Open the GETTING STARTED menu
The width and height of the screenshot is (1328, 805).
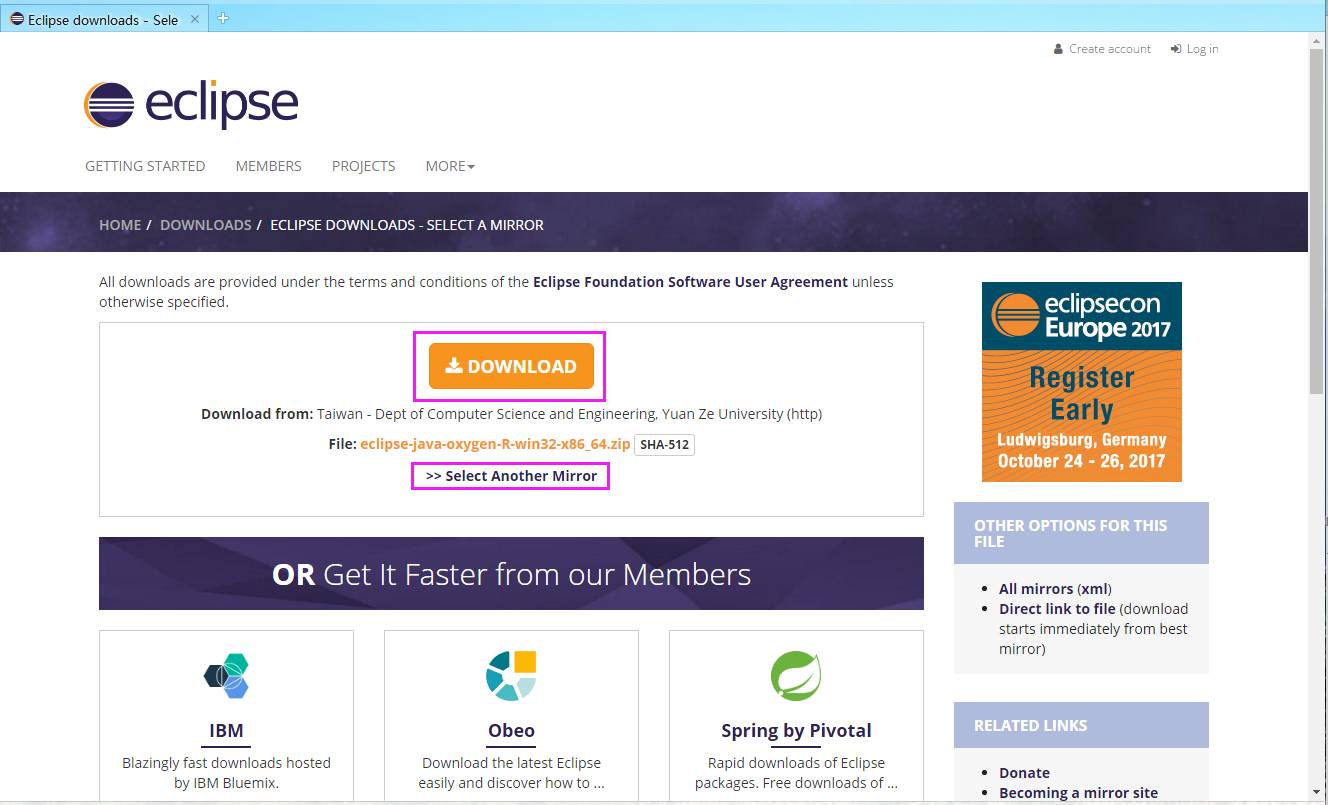click(x=145, y=166)
